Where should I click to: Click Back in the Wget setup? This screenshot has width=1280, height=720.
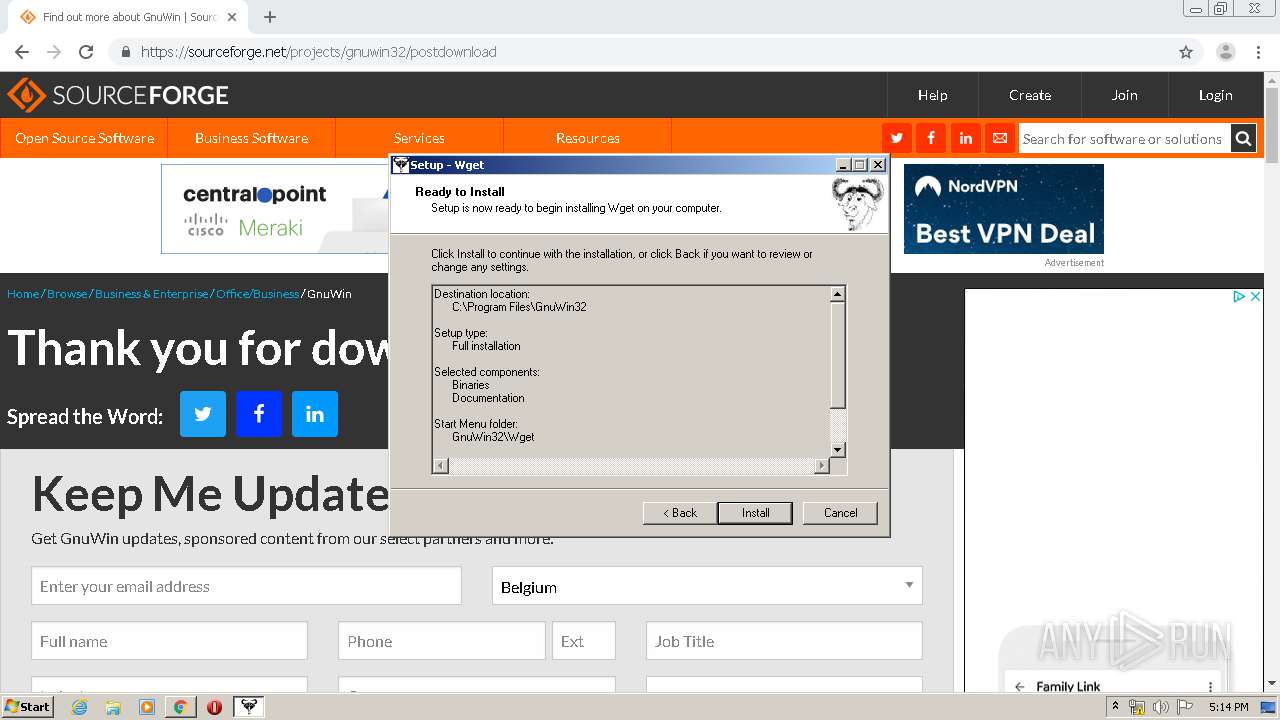680,513
